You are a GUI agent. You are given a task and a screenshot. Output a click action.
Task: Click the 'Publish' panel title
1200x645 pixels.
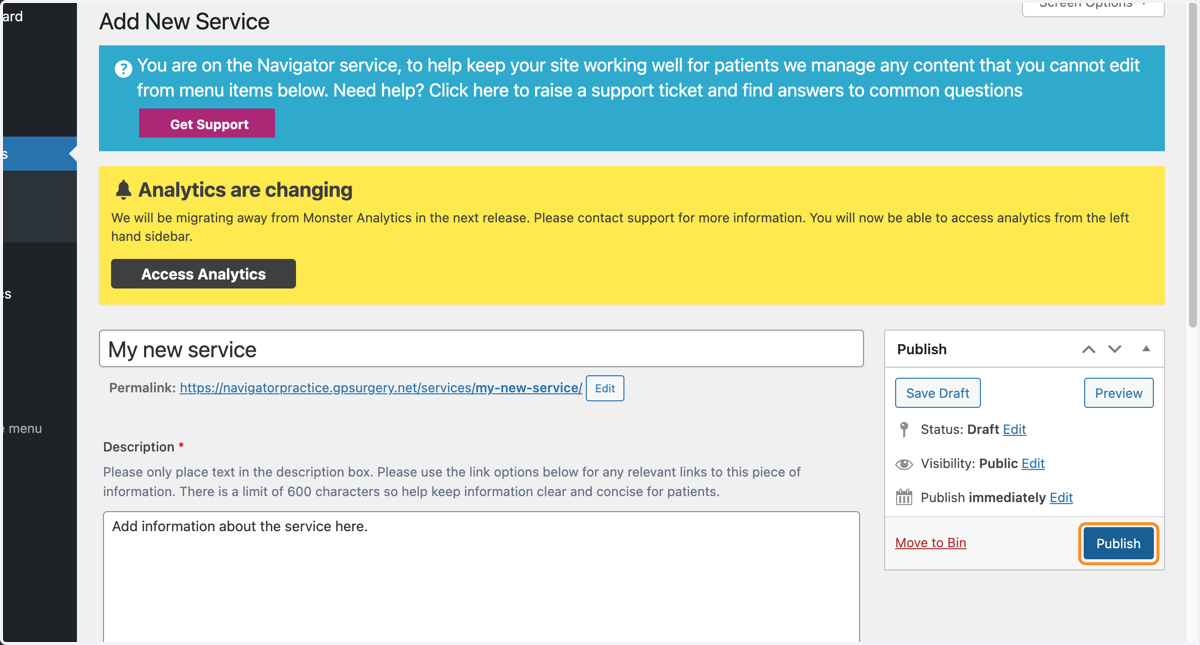tap(922, 349)
